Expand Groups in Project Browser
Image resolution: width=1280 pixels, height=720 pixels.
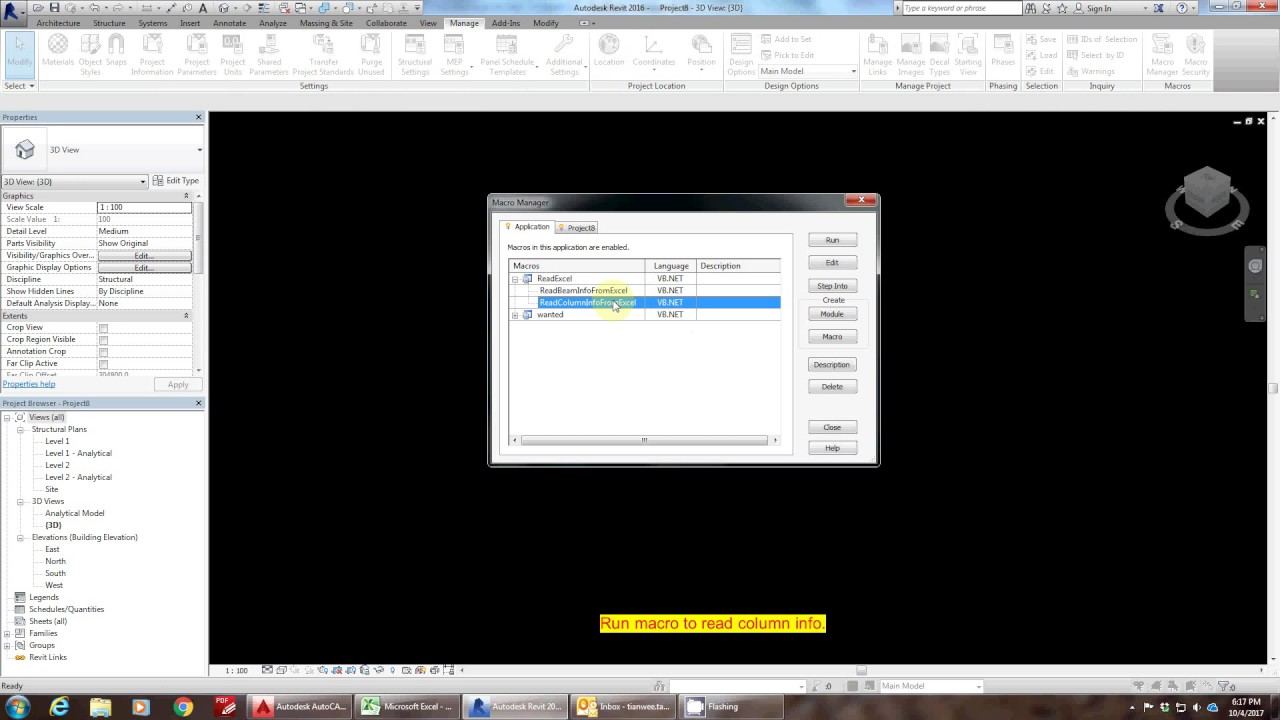coord(8,645)
